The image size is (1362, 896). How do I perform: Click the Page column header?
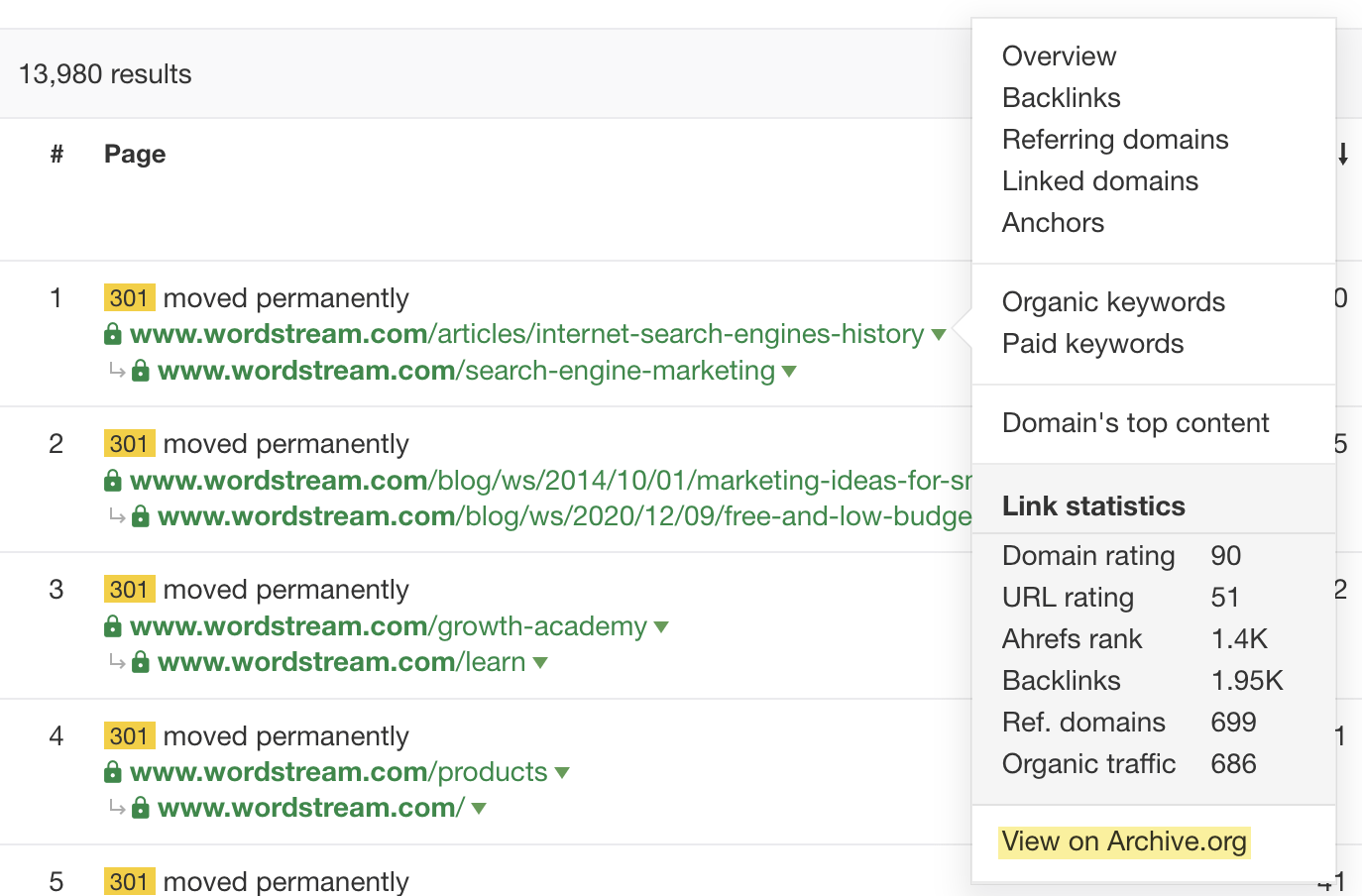135,155
